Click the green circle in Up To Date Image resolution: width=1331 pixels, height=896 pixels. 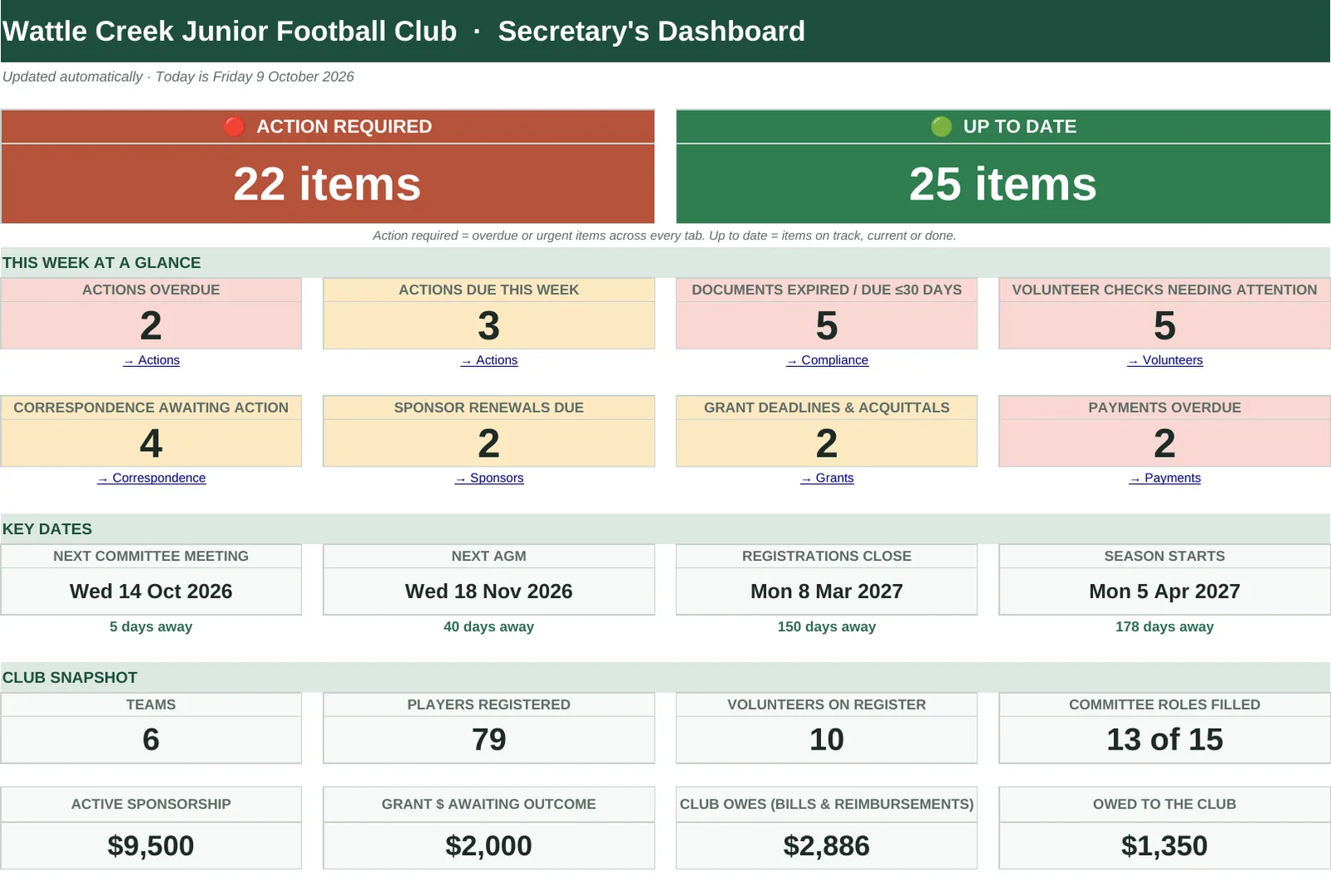(x=941, y=126)
